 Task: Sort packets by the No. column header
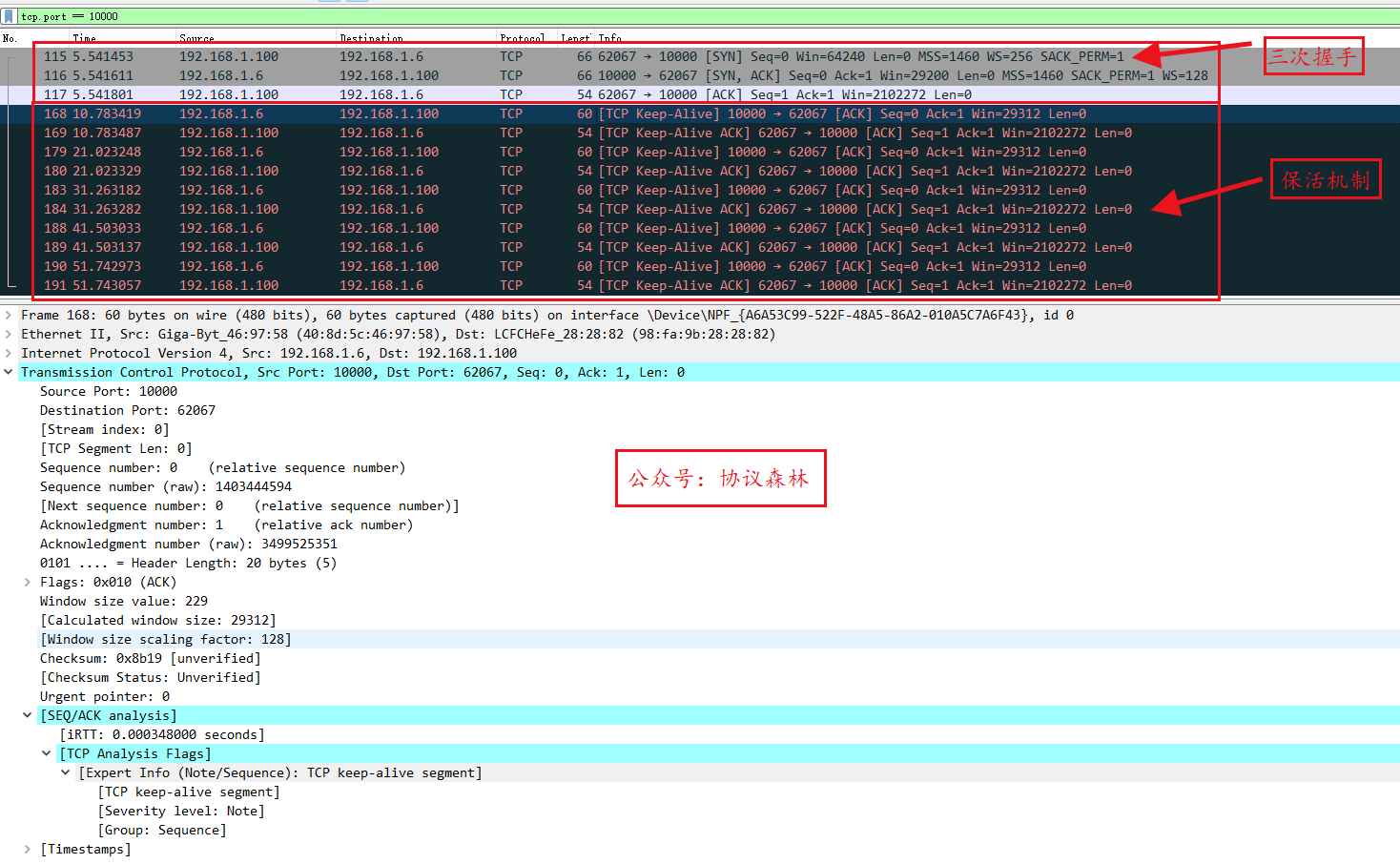34,38
